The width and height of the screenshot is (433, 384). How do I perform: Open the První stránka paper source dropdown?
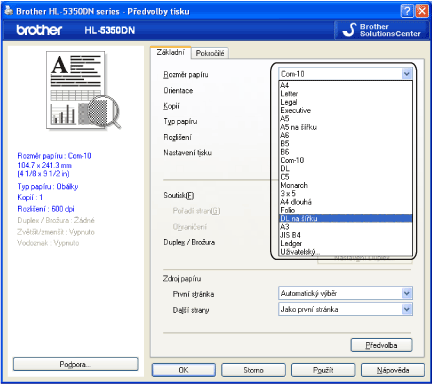click(345, 293)
